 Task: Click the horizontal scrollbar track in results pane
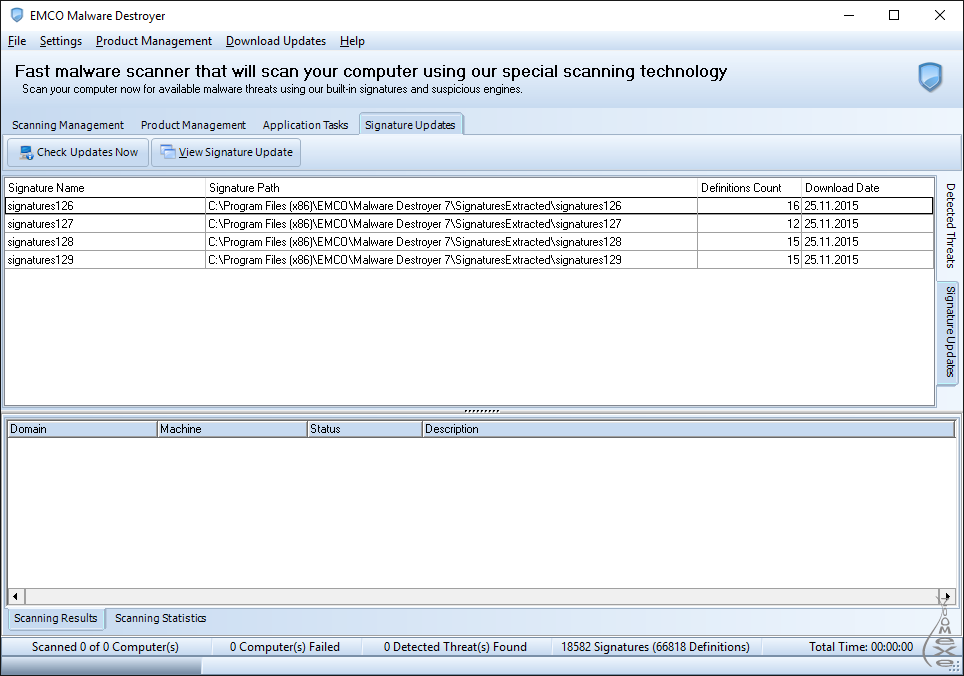[x=481, y=596]
